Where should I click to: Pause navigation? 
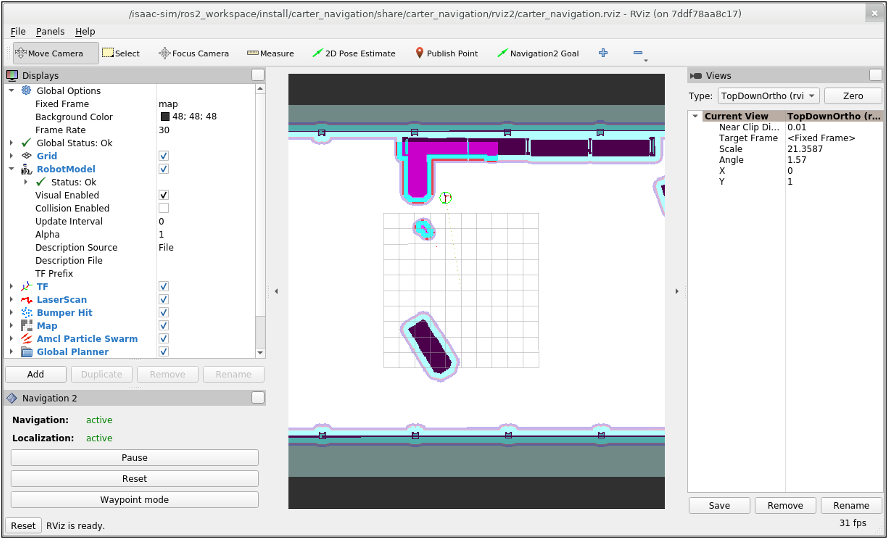pos(135,458)
